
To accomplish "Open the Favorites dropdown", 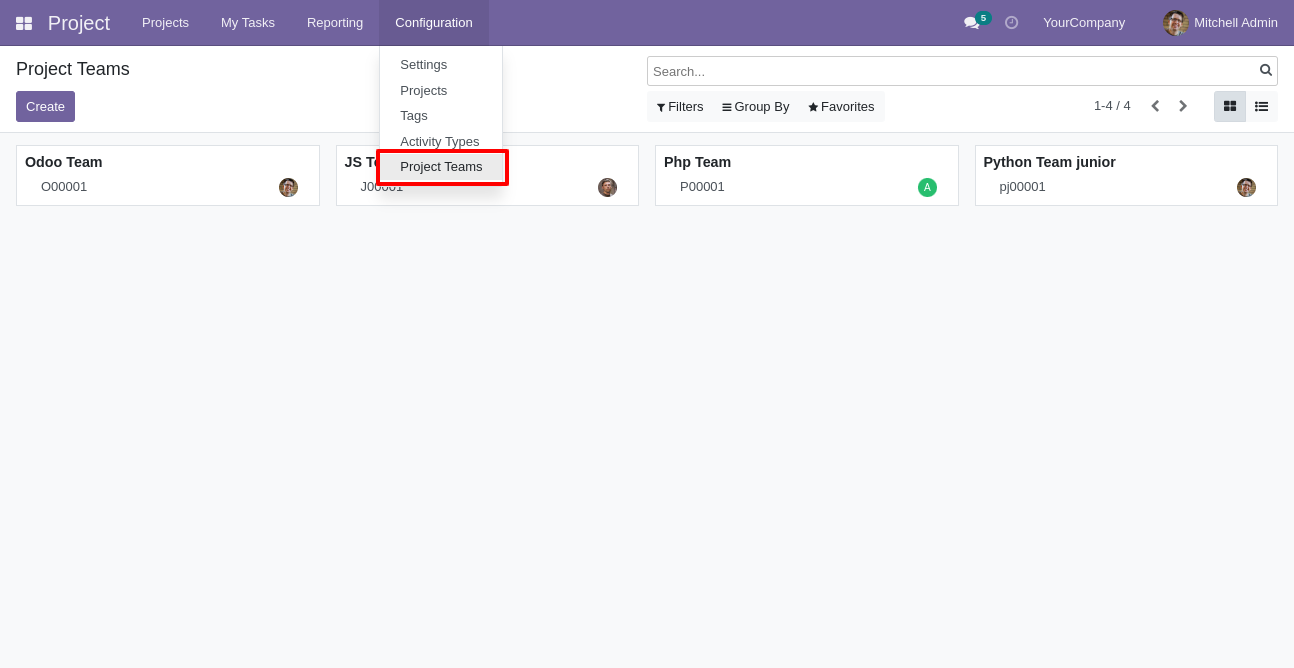I will point(841,107).
